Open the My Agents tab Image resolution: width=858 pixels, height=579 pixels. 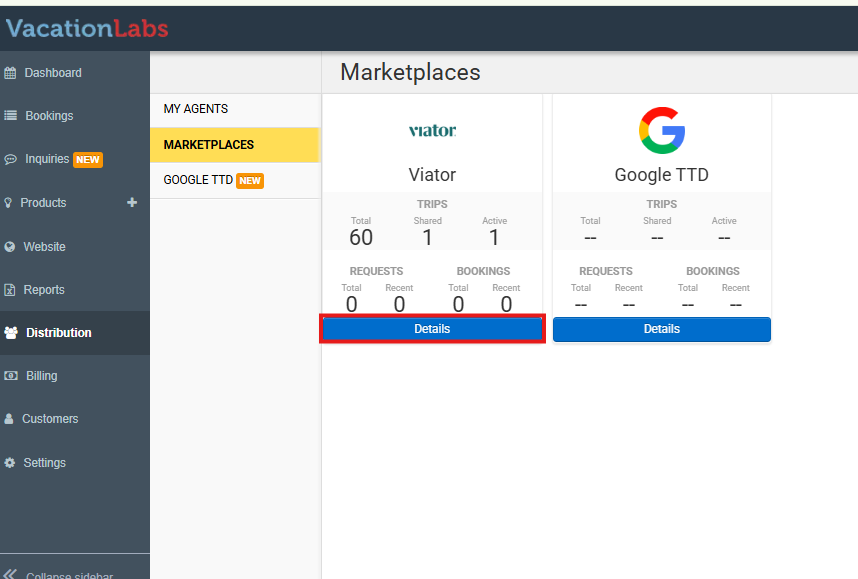click(x=196, y=109)
